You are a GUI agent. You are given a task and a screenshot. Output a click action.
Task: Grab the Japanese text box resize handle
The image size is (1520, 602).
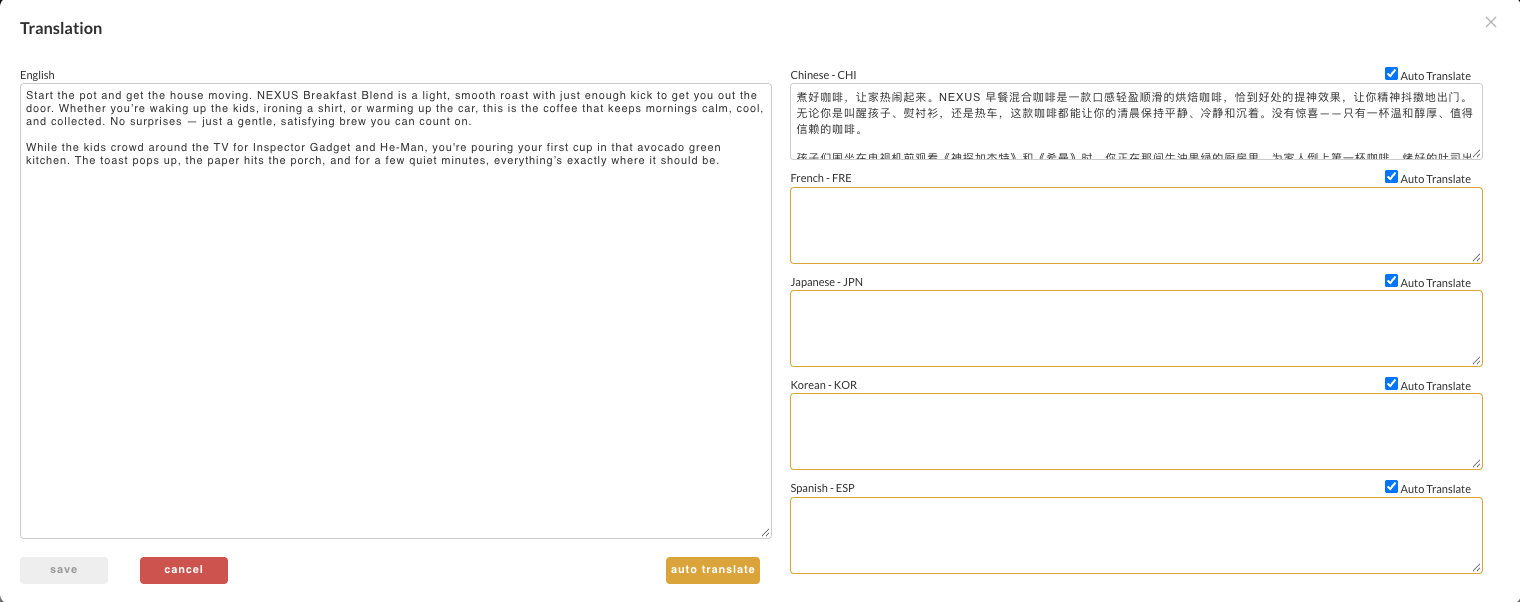pyautogui.click(x=1477, y=361)
